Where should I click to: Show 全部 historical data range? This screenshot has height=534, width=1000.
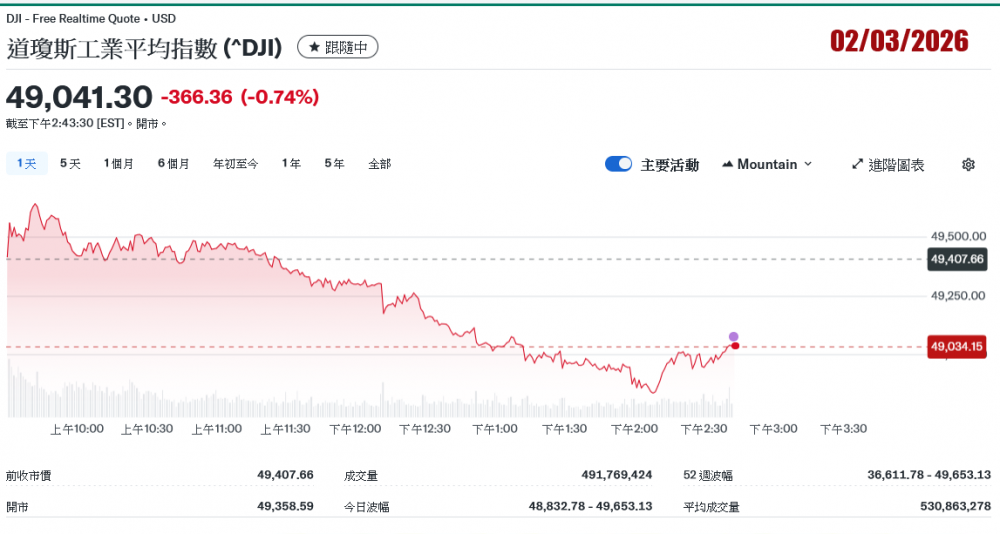[x=380, y=164]
